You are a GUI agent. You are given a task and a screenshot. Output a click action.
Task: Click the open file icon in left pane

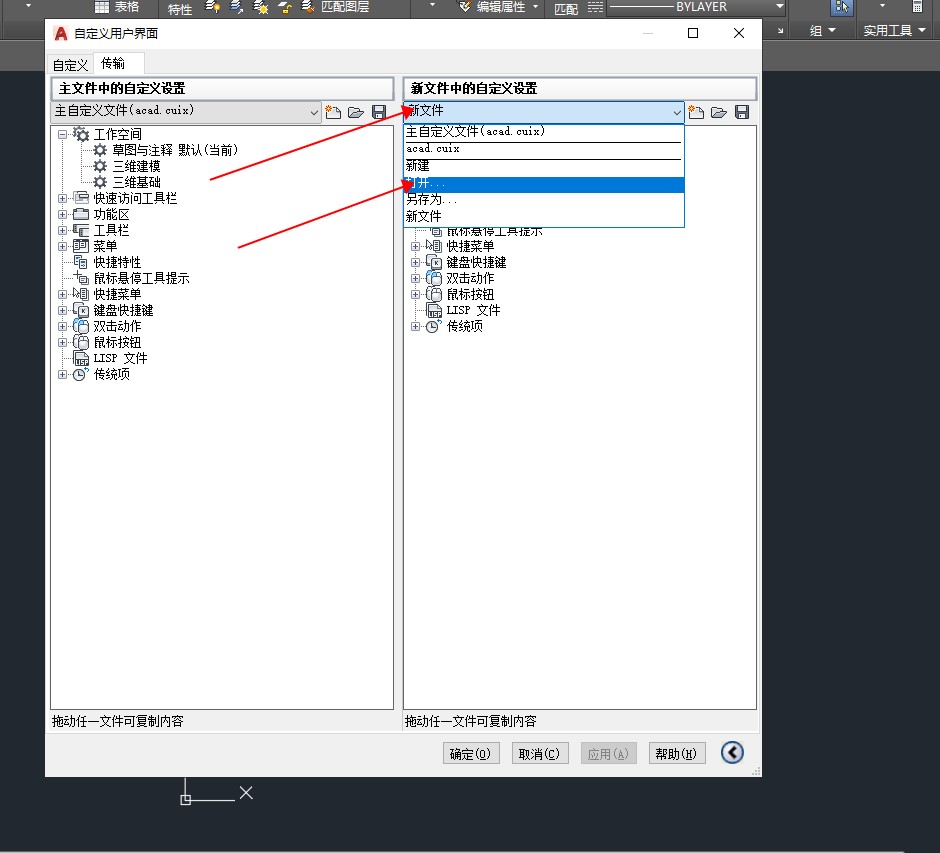(x=355, y=112)
